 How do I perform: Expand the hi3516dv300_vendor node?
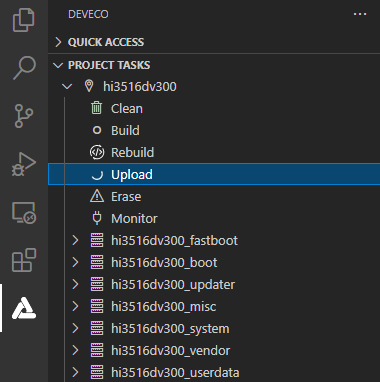coord(75,350)
